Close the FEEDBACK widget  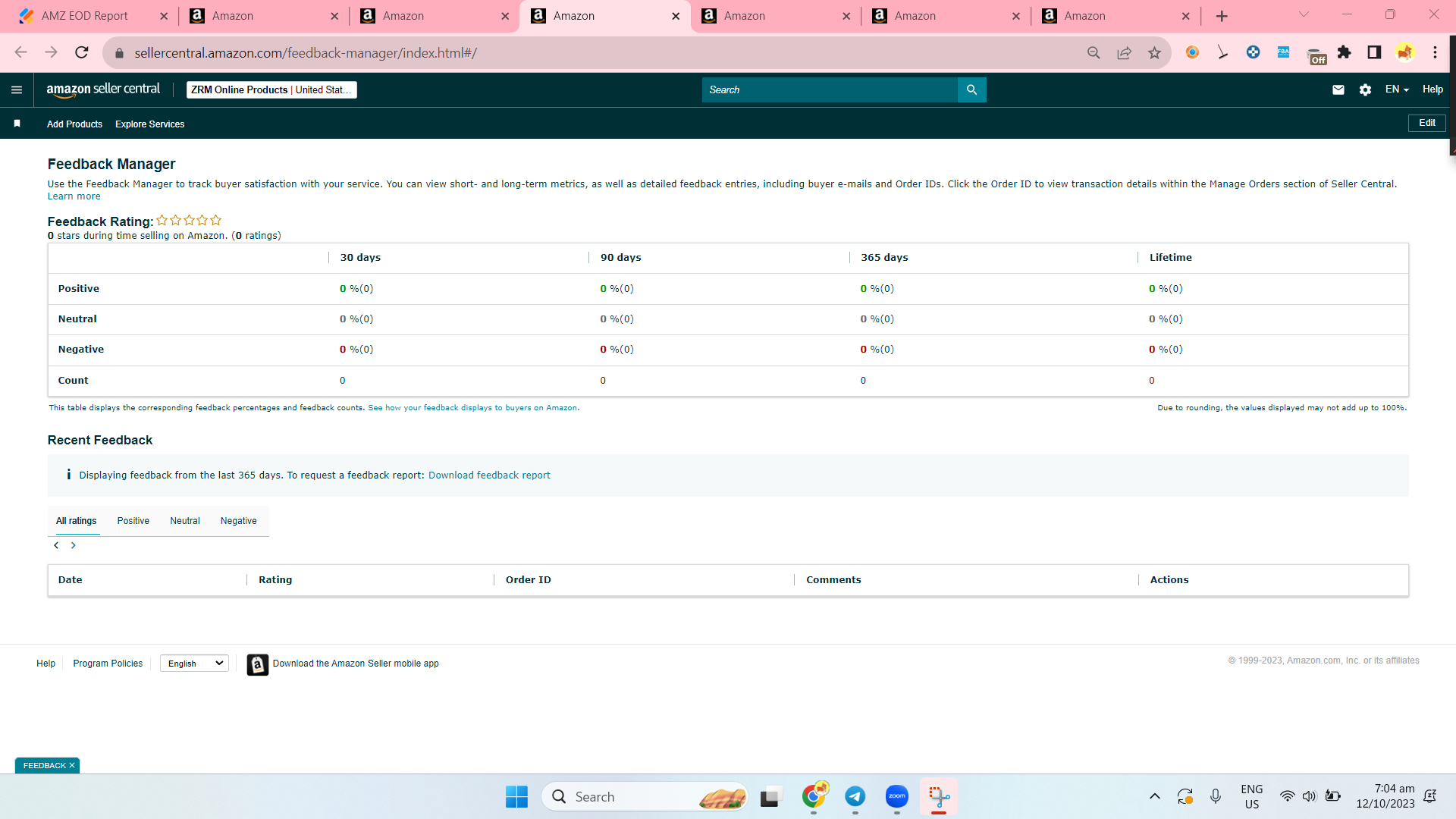72,766
